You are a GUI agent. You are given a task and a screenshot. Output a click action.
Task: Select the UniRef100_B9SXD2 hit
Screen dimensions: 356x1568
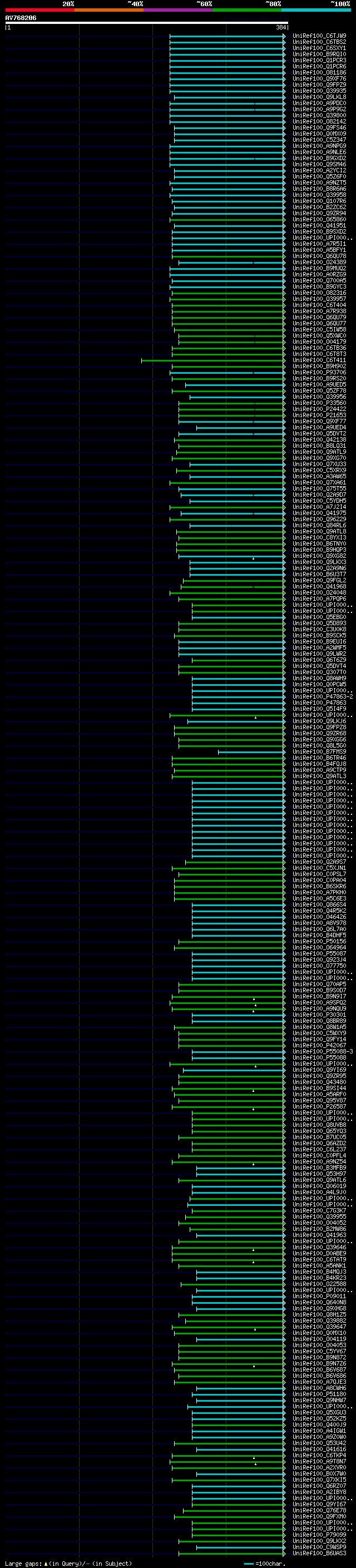point(319,231)
